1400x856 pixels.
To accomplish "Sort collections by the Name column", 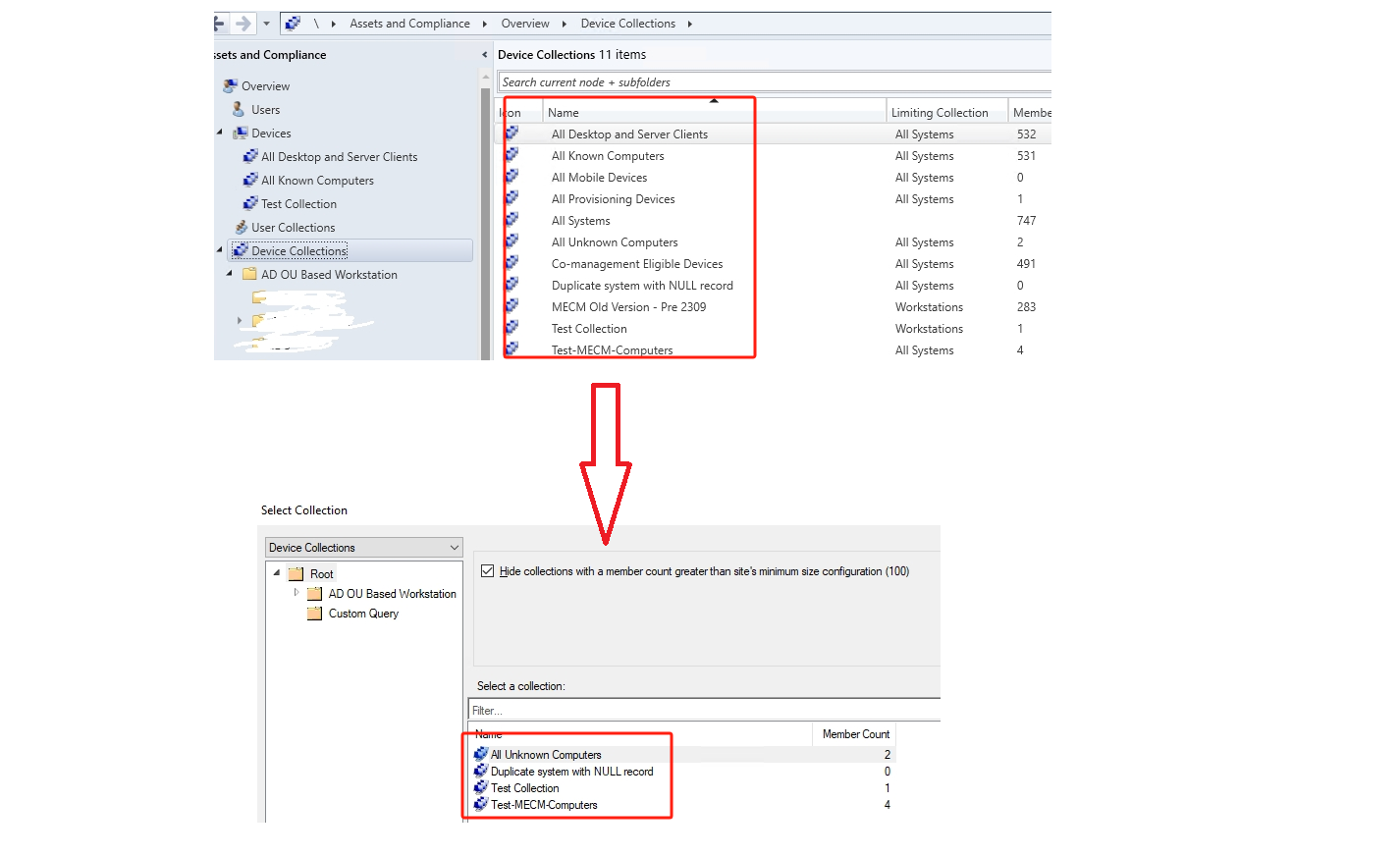I will pyautogui.click(x=563, y=112).
